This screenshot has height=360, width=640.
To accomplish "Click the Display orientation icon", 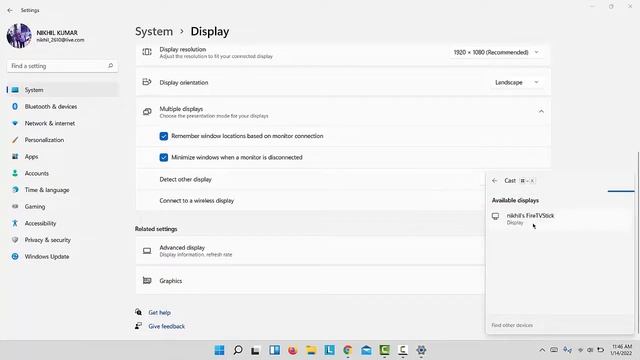I will 147,82.
